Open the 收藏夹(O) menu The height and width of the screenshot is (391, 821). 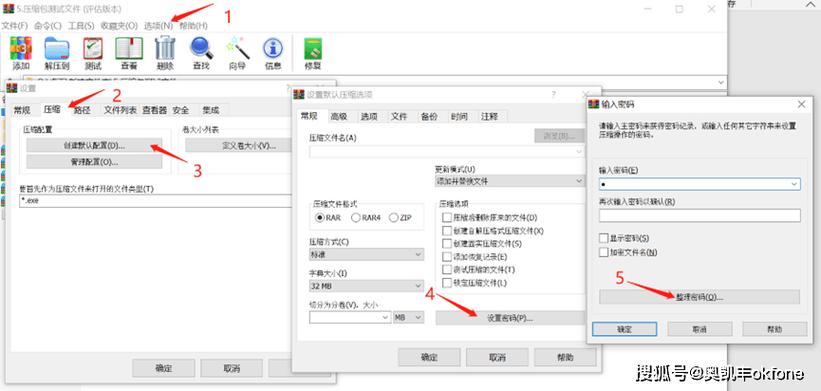click(119, 26)
